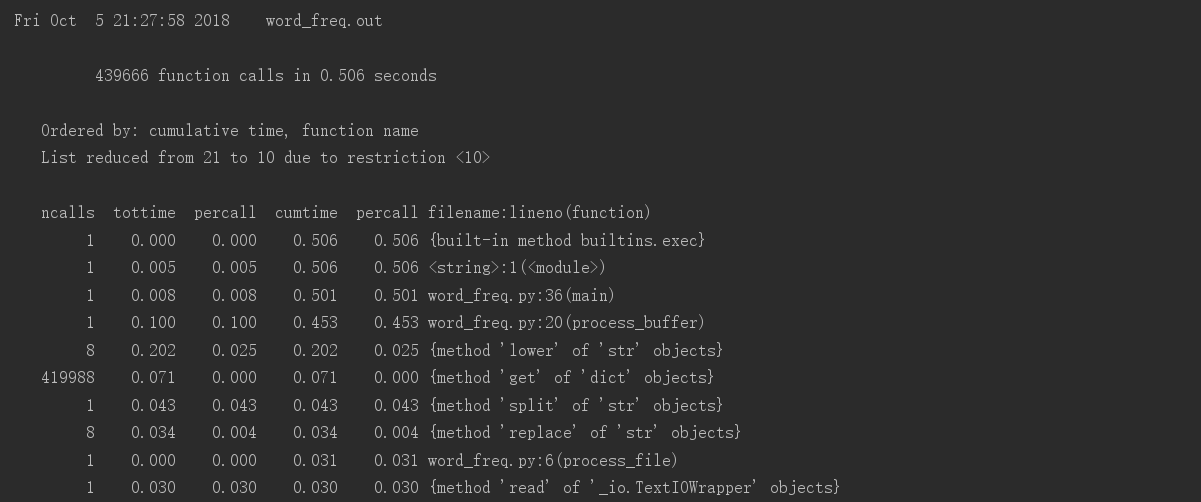Click the <string>:1(<module>) entry
Screen dimensions: 1201x502
pos(516,268)
